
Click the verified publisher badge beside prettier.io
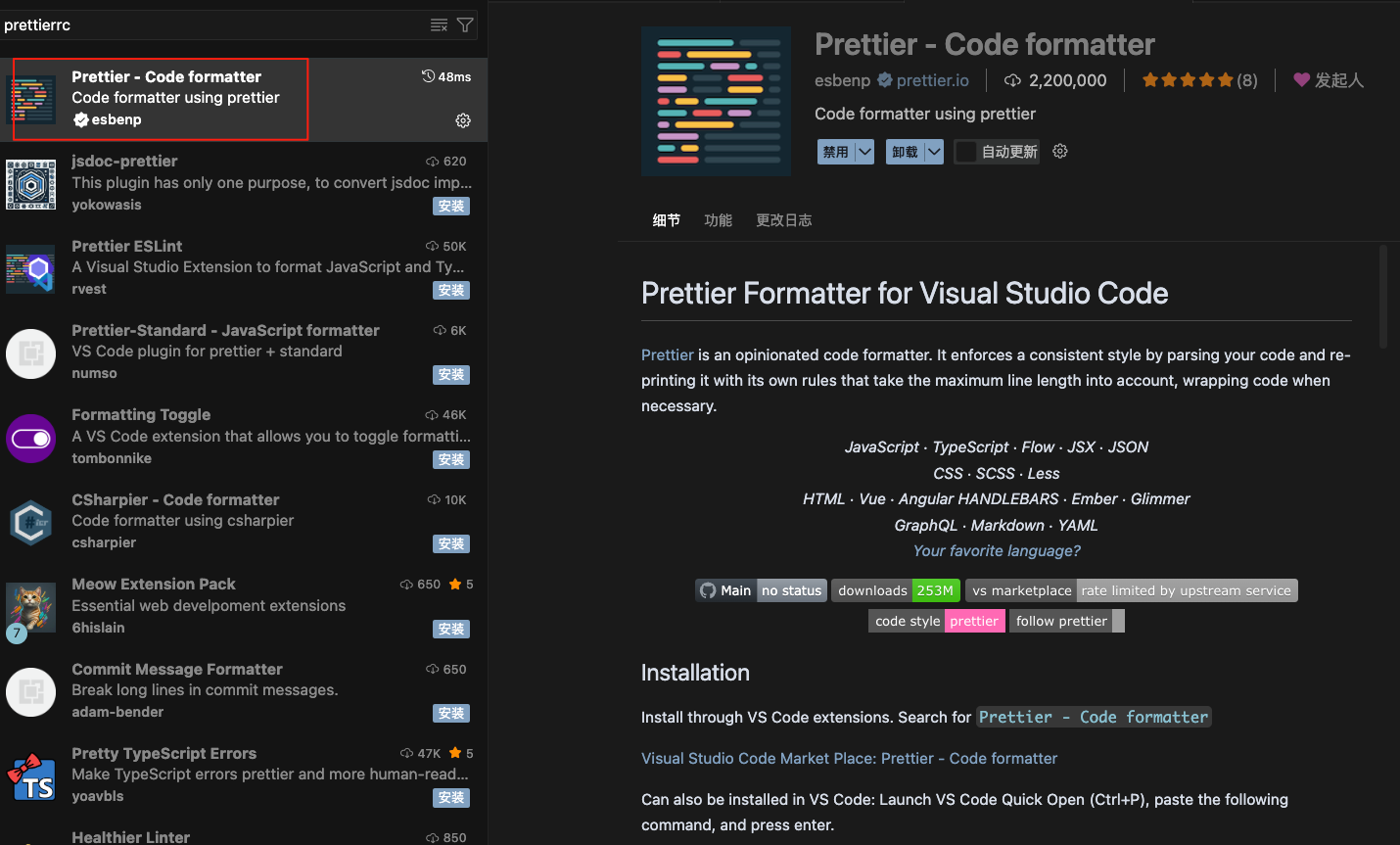[x=884, y=80]
